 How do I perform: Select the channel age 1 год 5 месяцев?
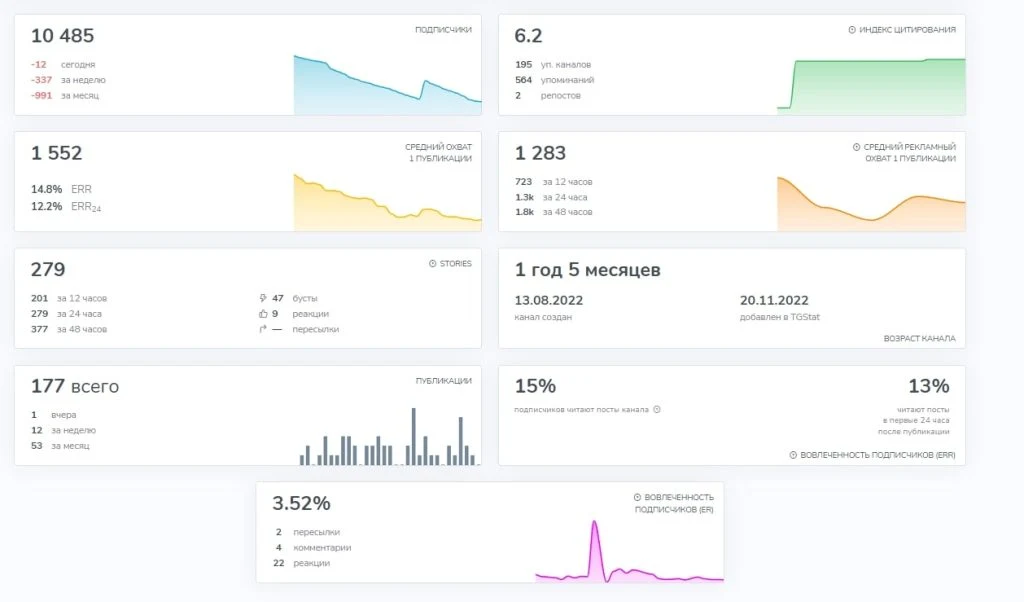click(588, 270)
